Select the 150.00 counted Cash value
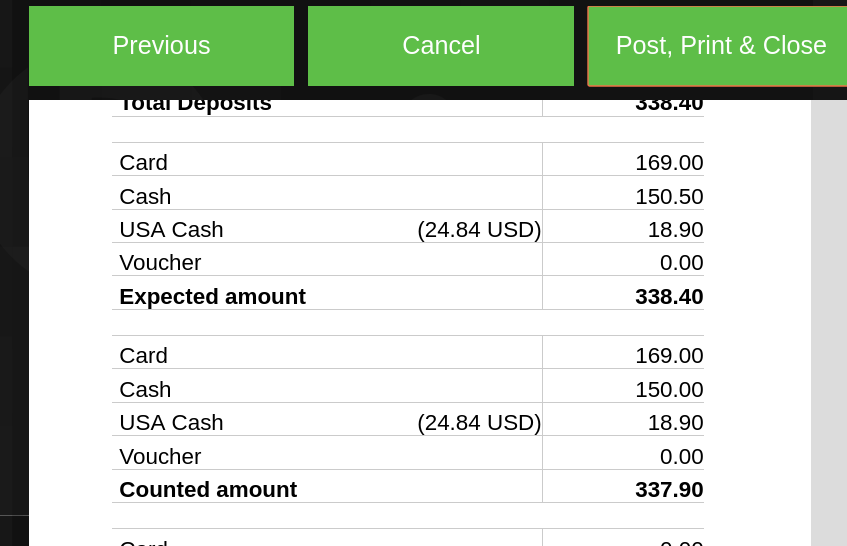847x546 pixels. click(669, 389)
